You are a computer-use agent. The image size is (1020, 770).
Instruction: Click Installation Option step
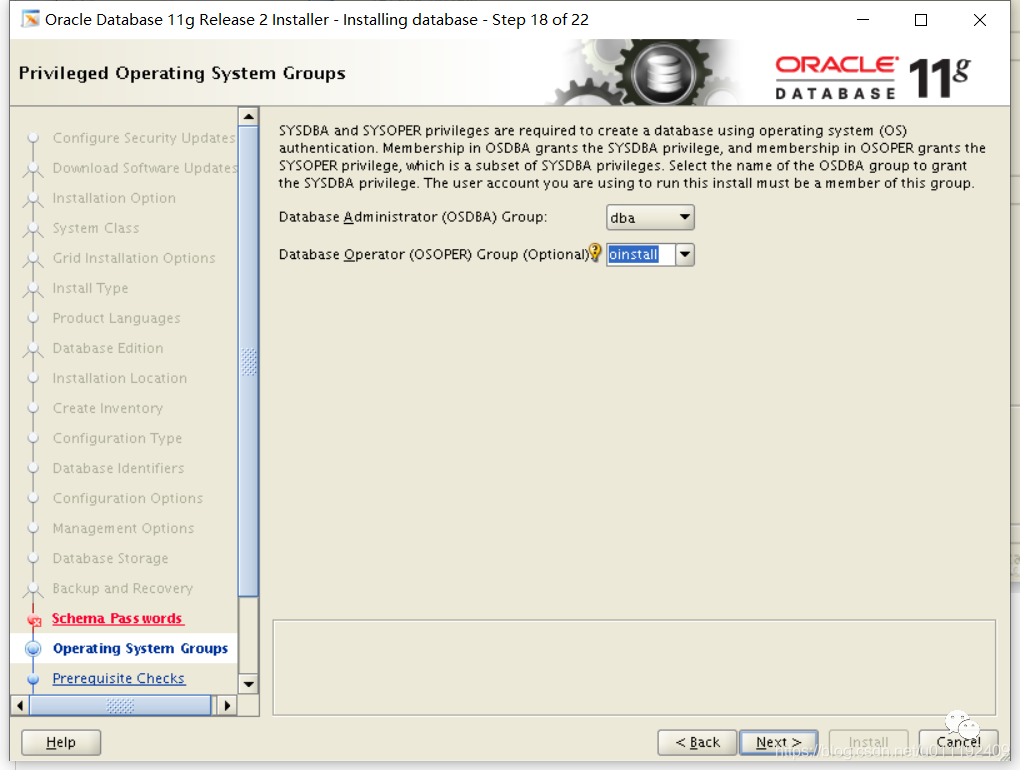(x=114, y=198)
